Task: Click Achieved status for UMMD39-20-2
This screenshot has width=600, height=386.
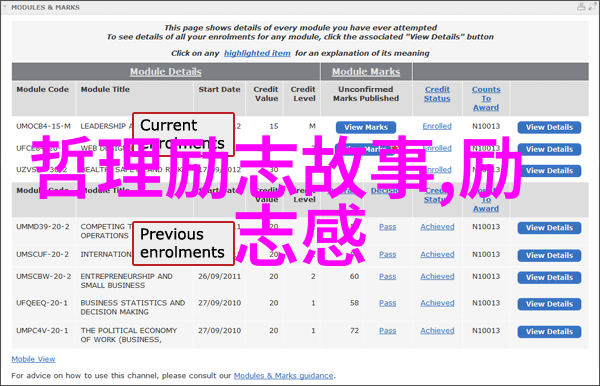Action: pyautogui.click(x=437, y=227)
